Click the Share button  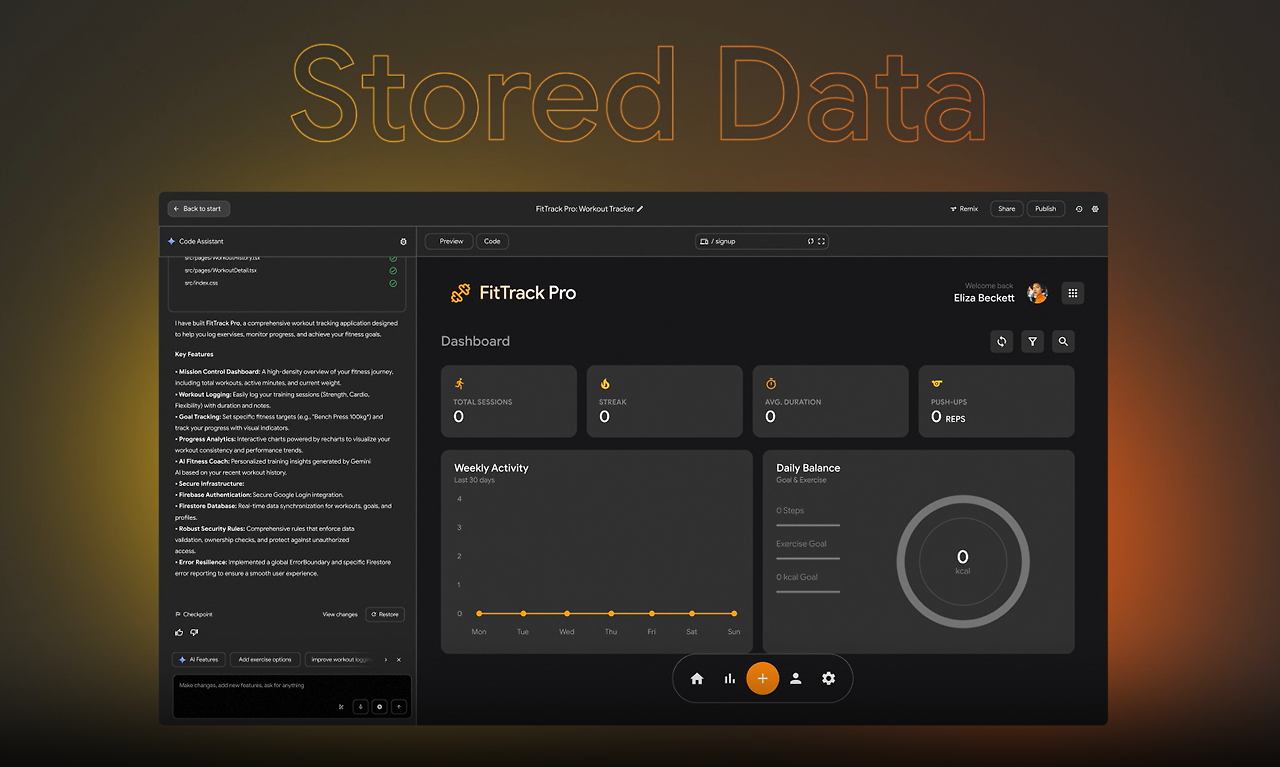(1006, 209)
